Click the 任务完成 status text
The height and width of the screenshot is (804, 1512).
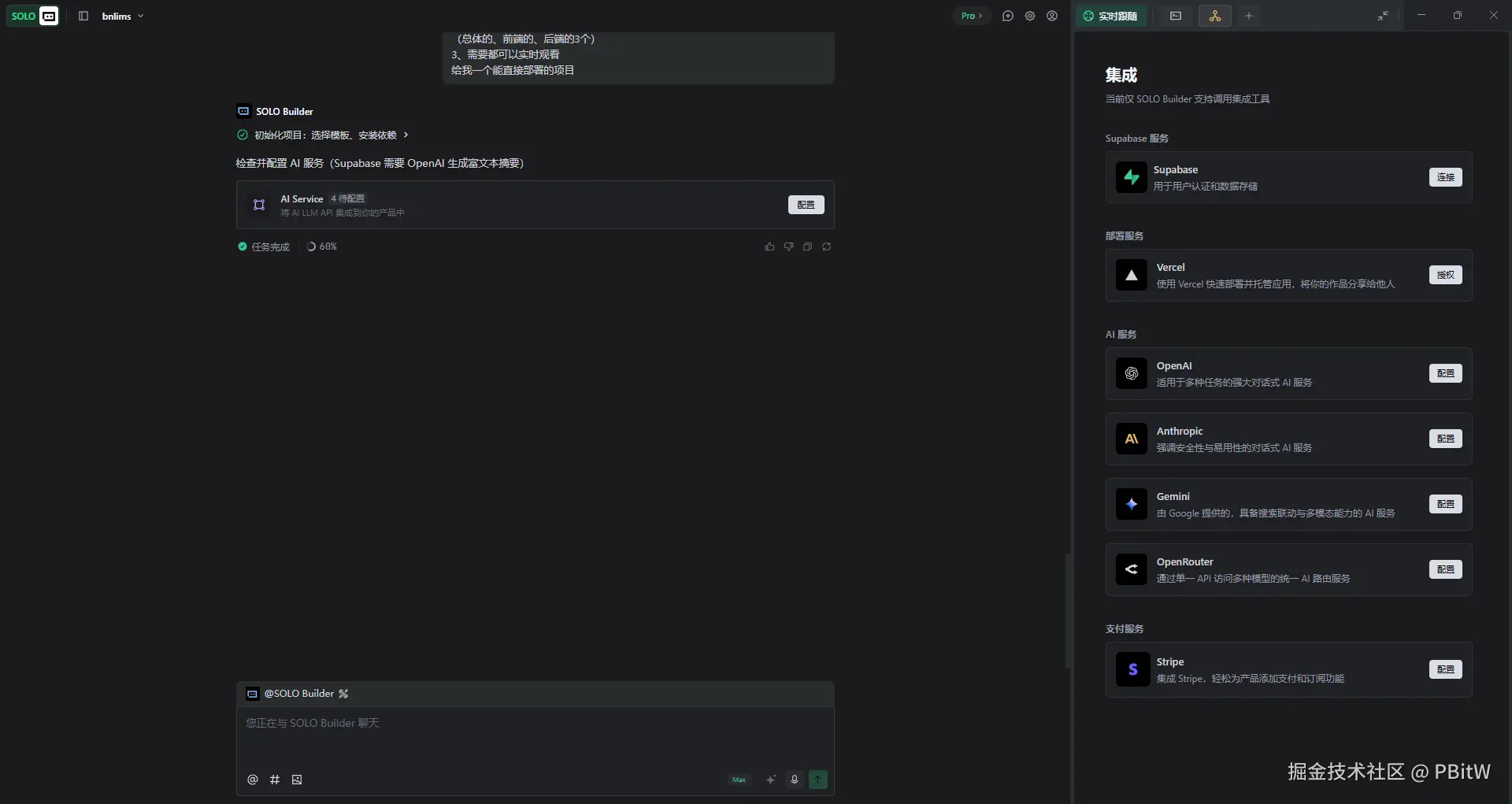(271, 246)
